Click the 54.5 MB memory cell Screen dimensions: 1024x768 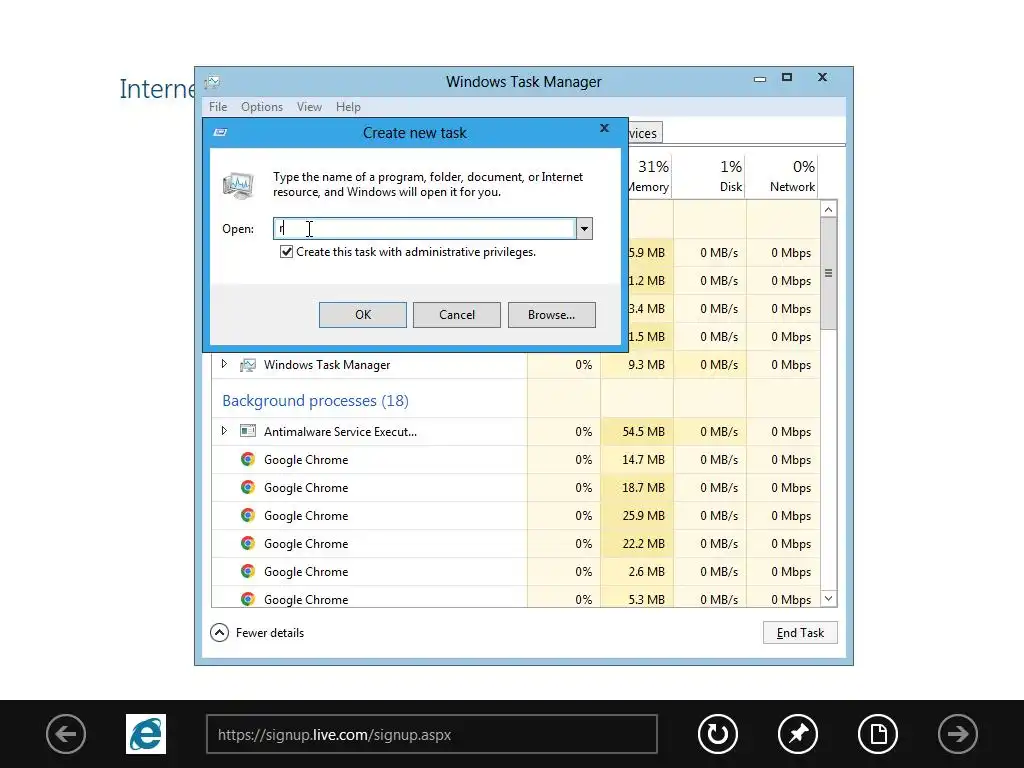[637, 432]
